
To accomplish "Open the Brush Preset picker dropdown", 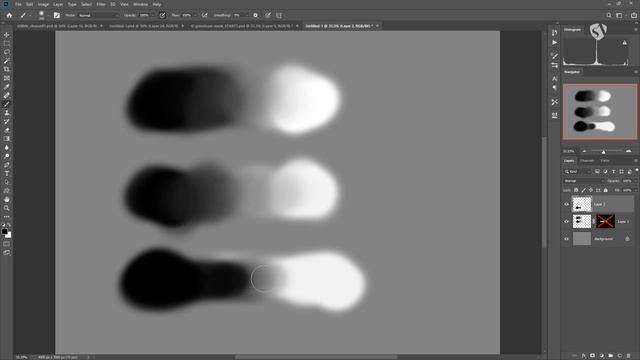I will tap(48, 16).
